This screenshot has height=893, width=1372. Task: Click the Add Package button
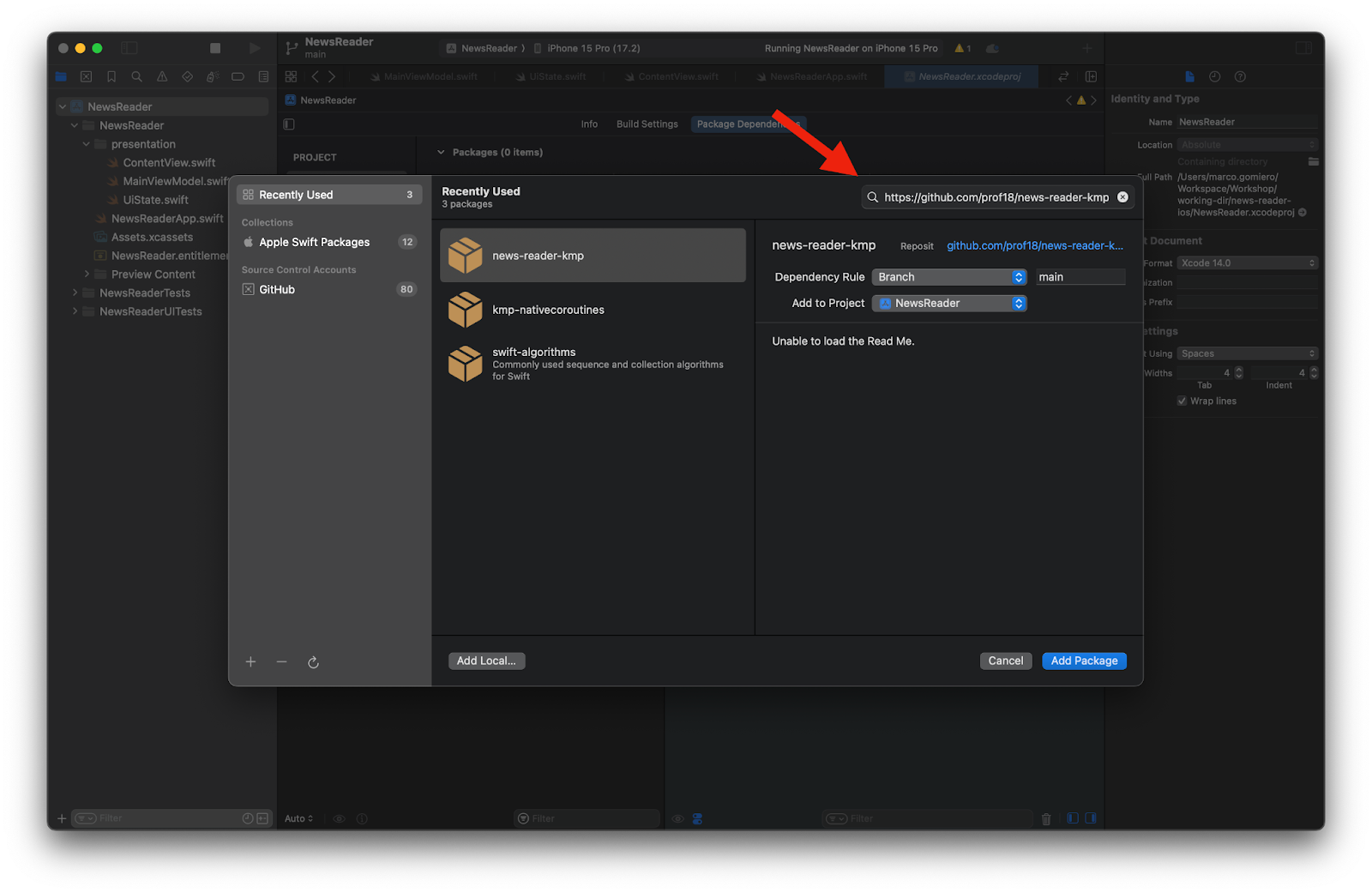click(x=1084, y=661)
